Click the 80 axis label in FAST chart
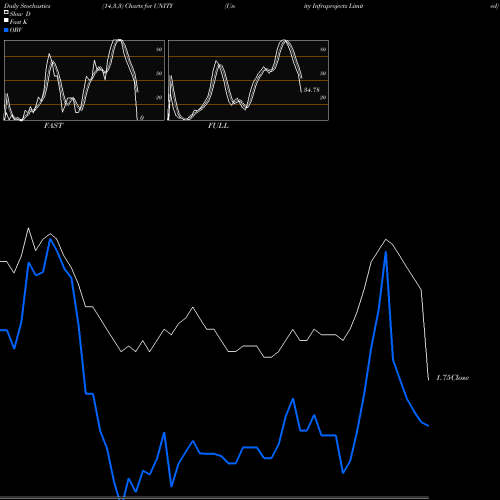500x500 pixels. coord(159,49)
